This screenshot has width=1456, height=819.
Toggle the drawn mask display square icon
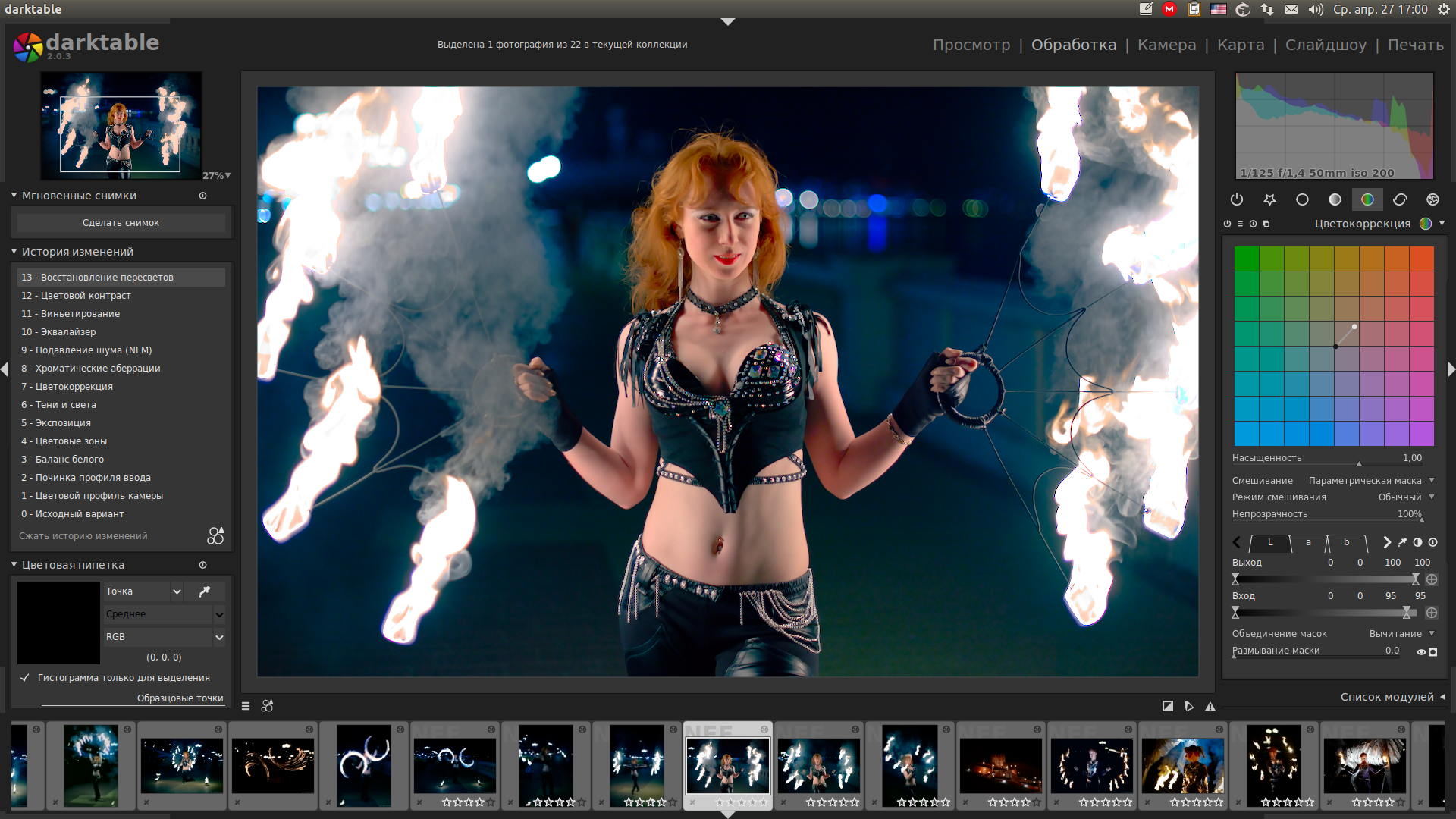1433,651
